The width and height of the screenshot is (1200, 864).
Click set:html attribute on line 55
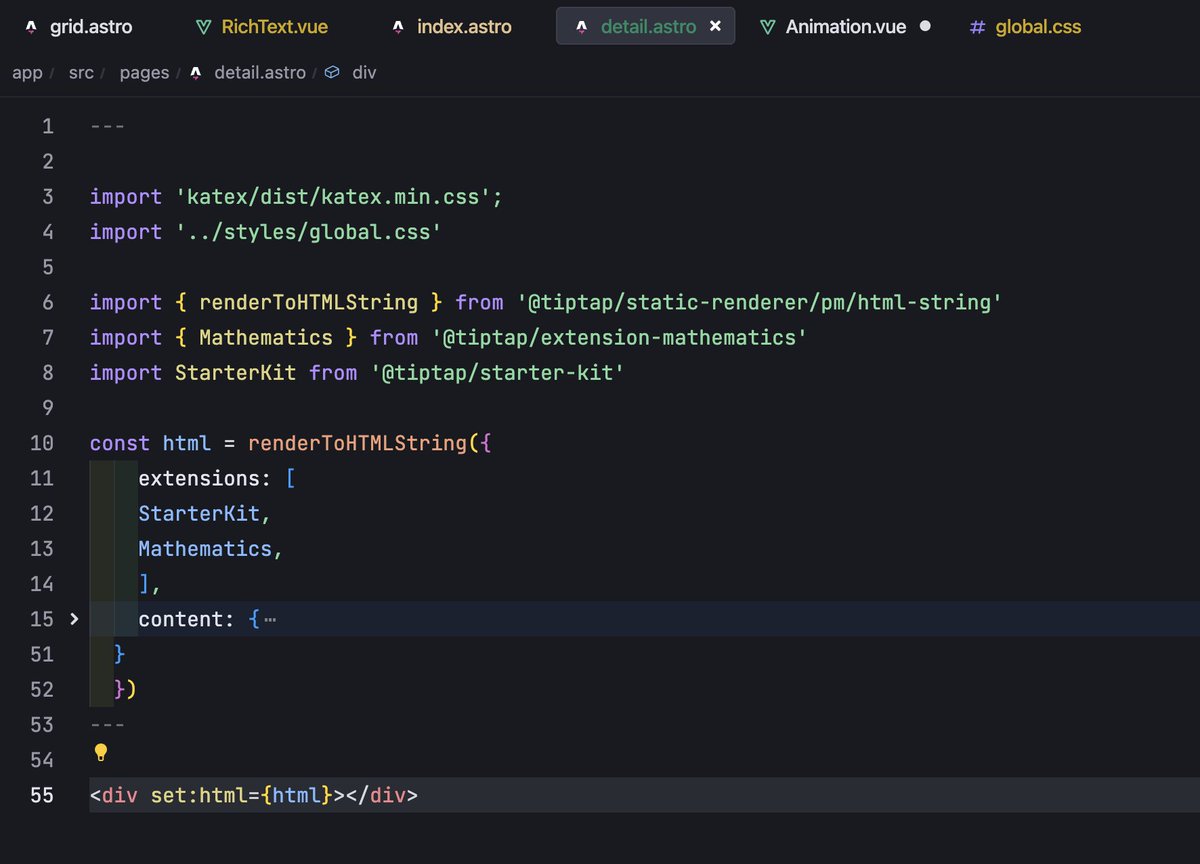pyautogui.click(x=199, y=796)
